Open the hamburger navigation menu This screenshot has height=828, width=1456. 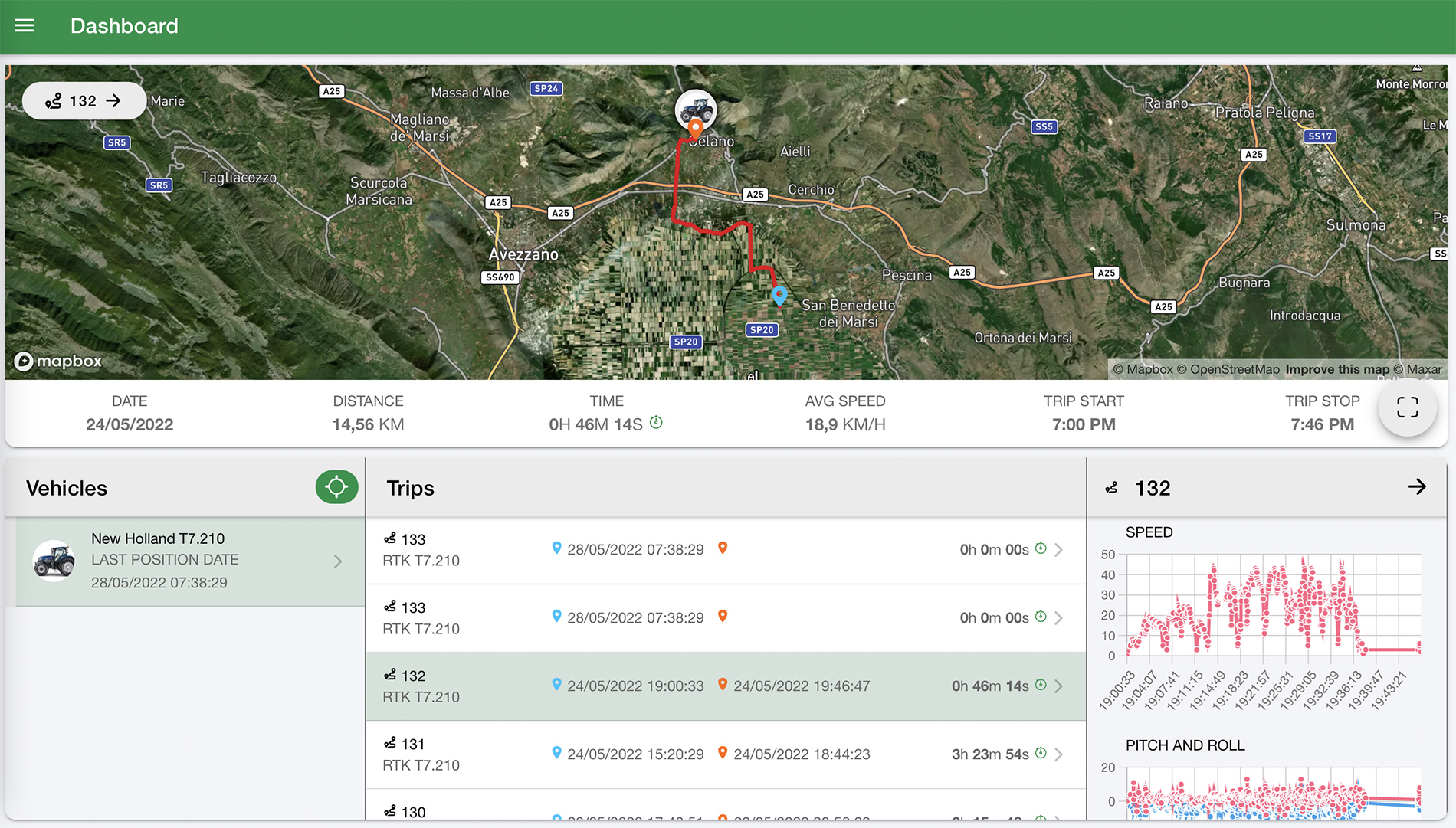tap(25, 26)
